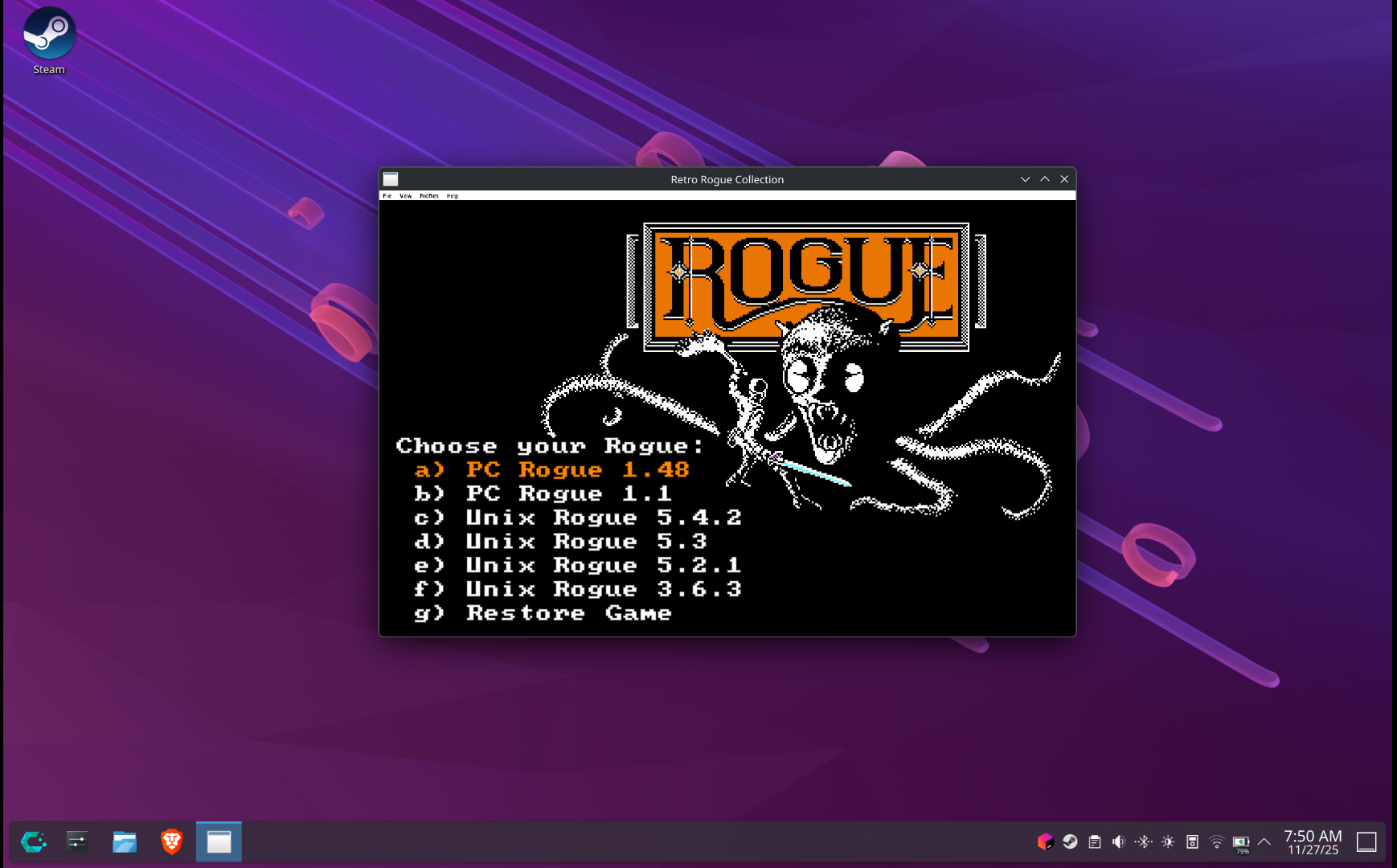Image resolution: width=1397 pixels, height=868 pixels.
Task: Open the Bluetooth tray icon
Action: 1143,841
